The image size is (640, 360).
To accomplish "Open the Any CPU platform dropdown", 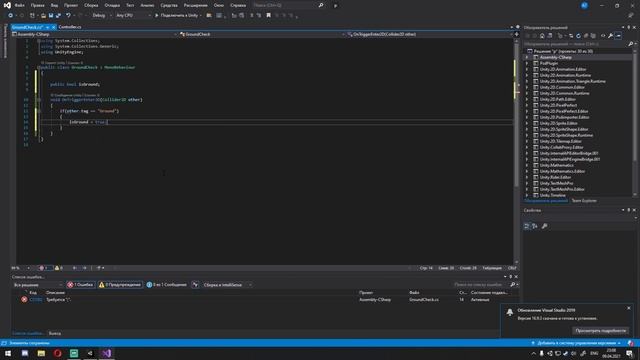I will 133,16.
